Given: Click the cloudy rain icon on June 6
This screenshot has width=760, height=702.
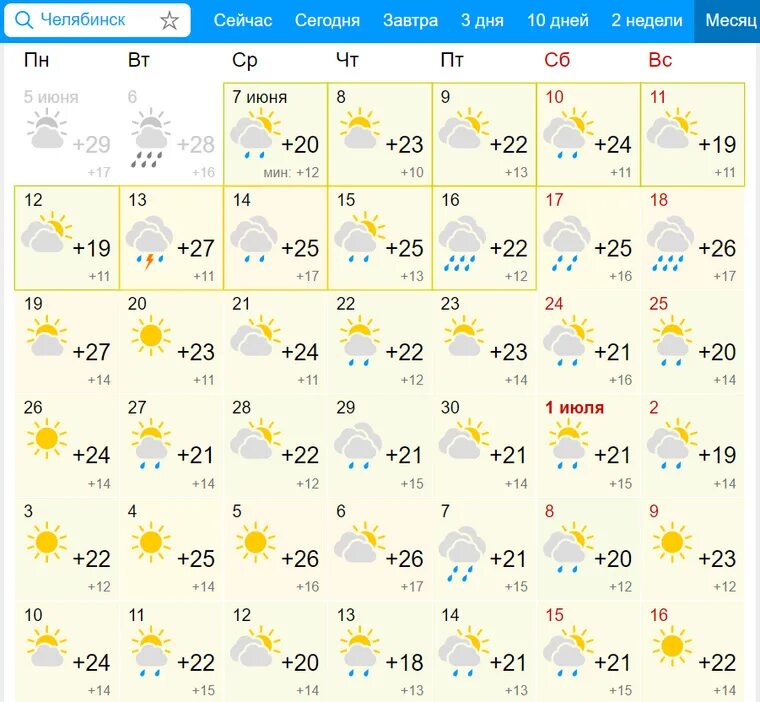Looking at the screenshot, I should pos(150,139).
